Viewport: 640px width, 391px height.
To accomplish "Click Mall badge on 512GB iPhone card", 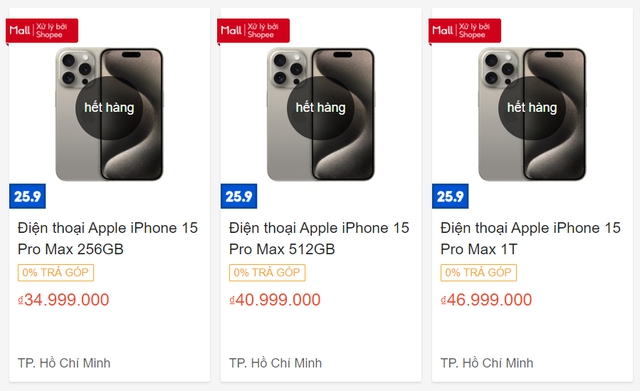I will tap(253, 31).
